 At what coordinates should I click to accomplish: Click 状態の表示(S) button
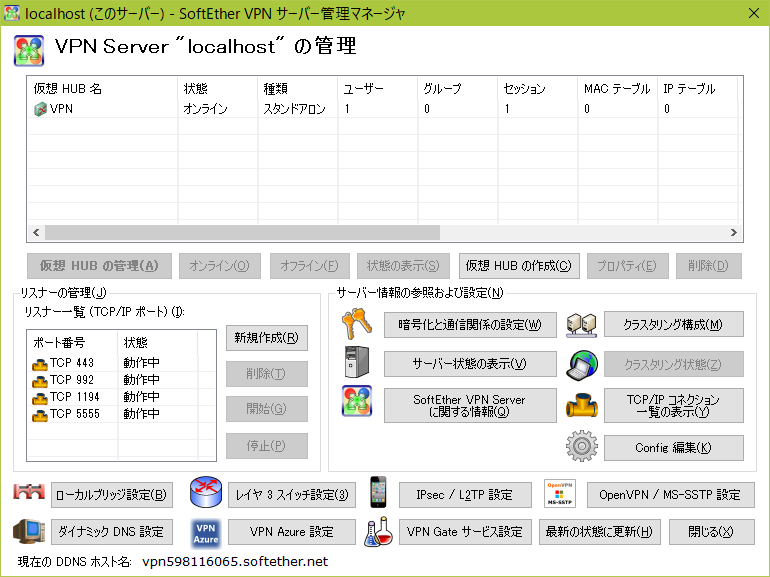[x=403, y=266]
